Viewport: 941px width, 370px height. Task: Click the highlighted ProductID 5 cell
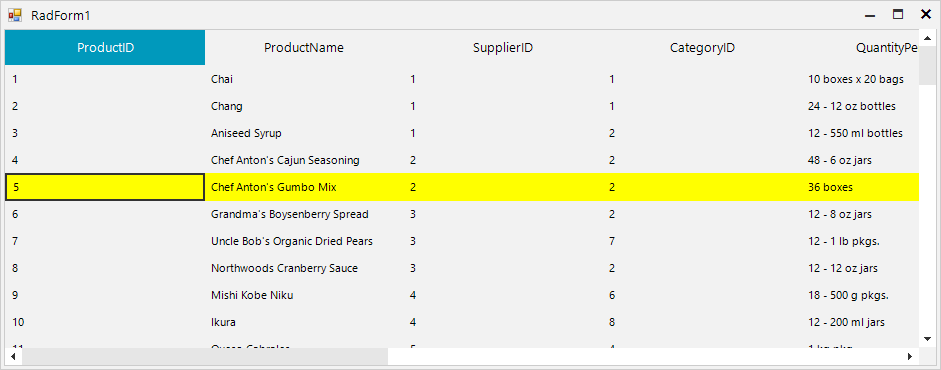pos(105,187)
